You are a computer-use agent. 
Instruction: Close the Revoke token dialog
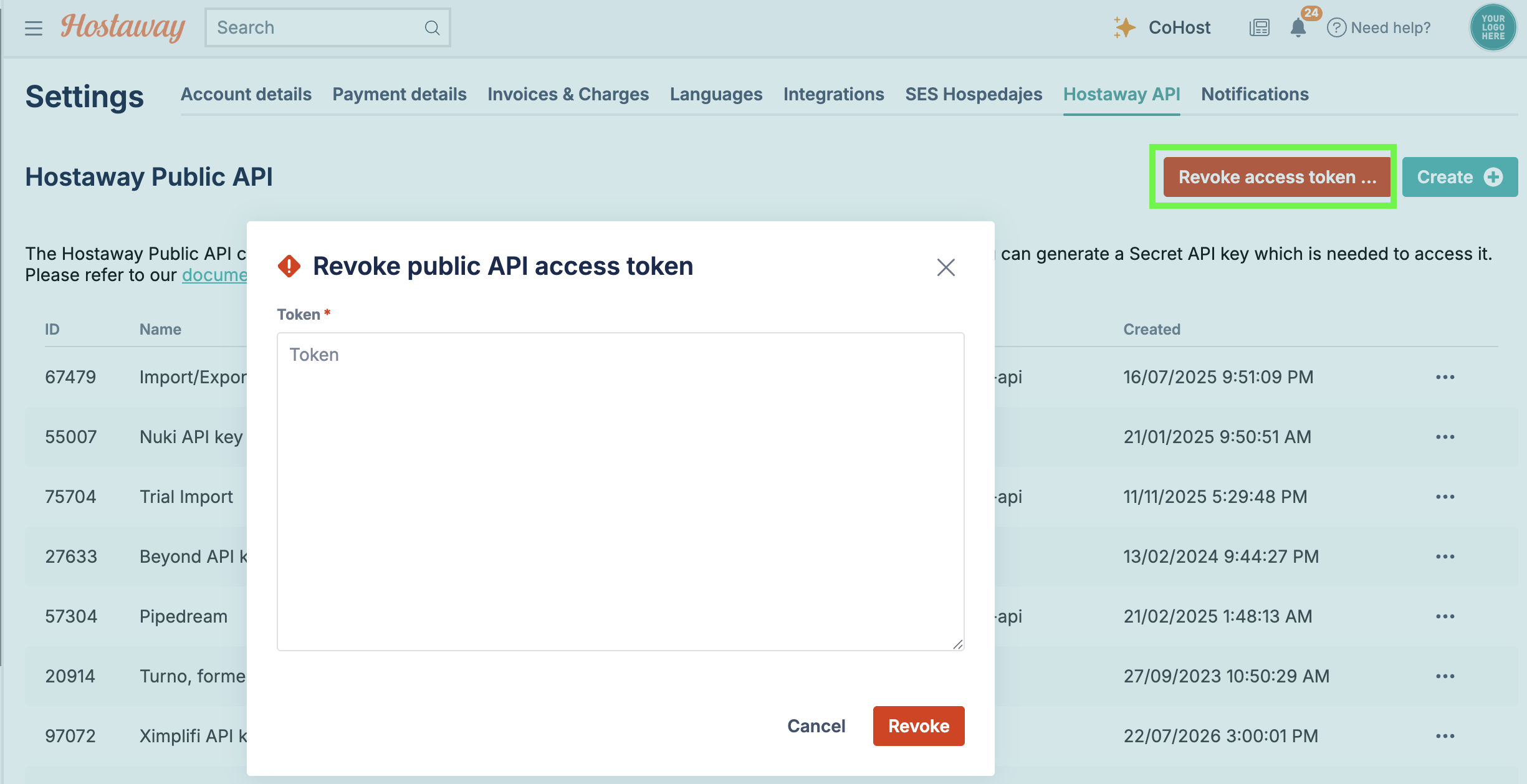click(x=946, y=267)
